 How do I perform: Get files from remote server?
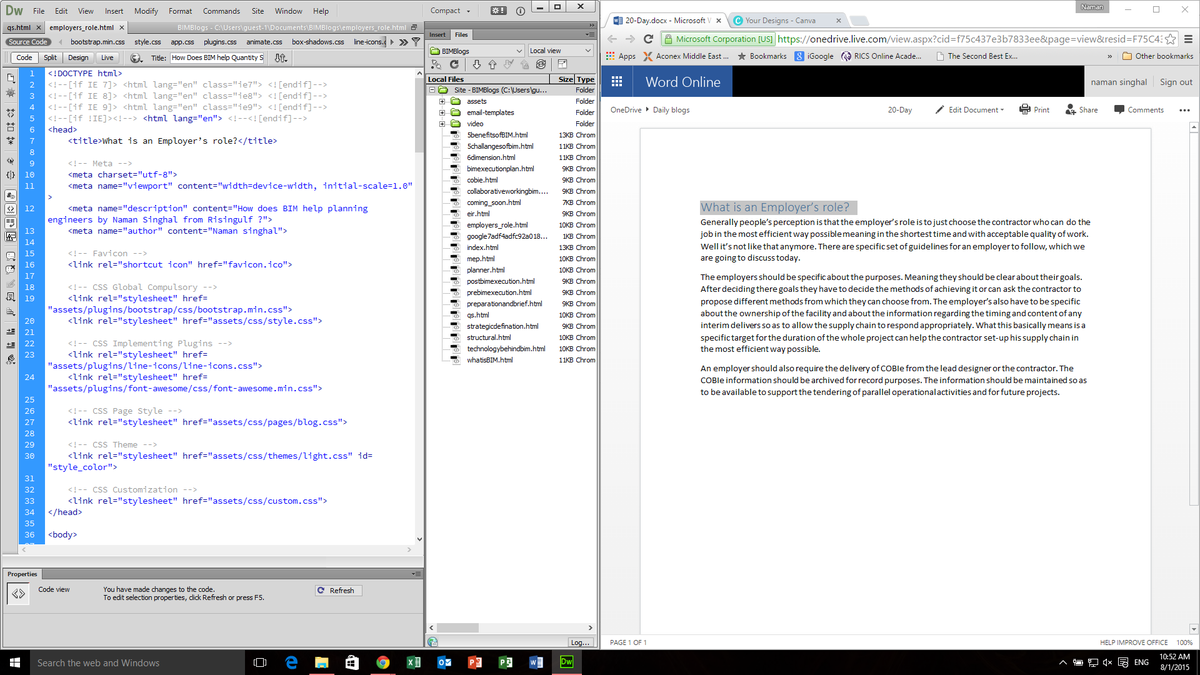477,64
